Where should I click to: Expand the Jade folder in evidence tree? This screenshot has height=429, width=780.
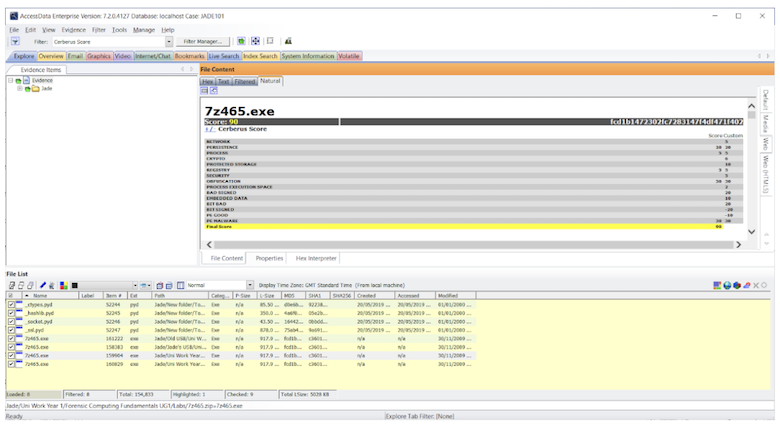[19, 89]
